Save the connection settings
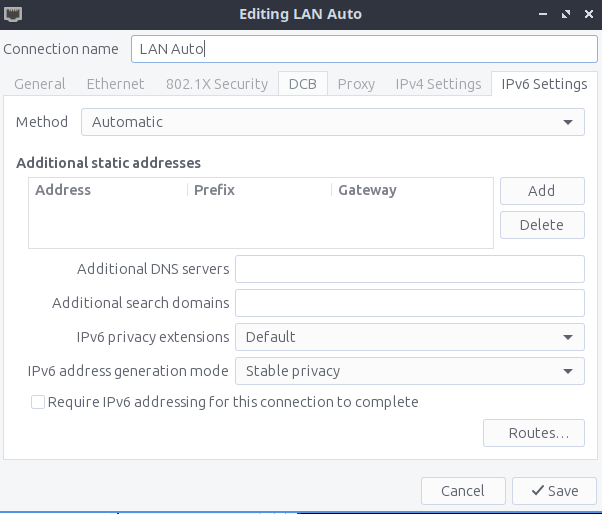The height and width of the screenshot is (514, 602). tap(554, 491)
